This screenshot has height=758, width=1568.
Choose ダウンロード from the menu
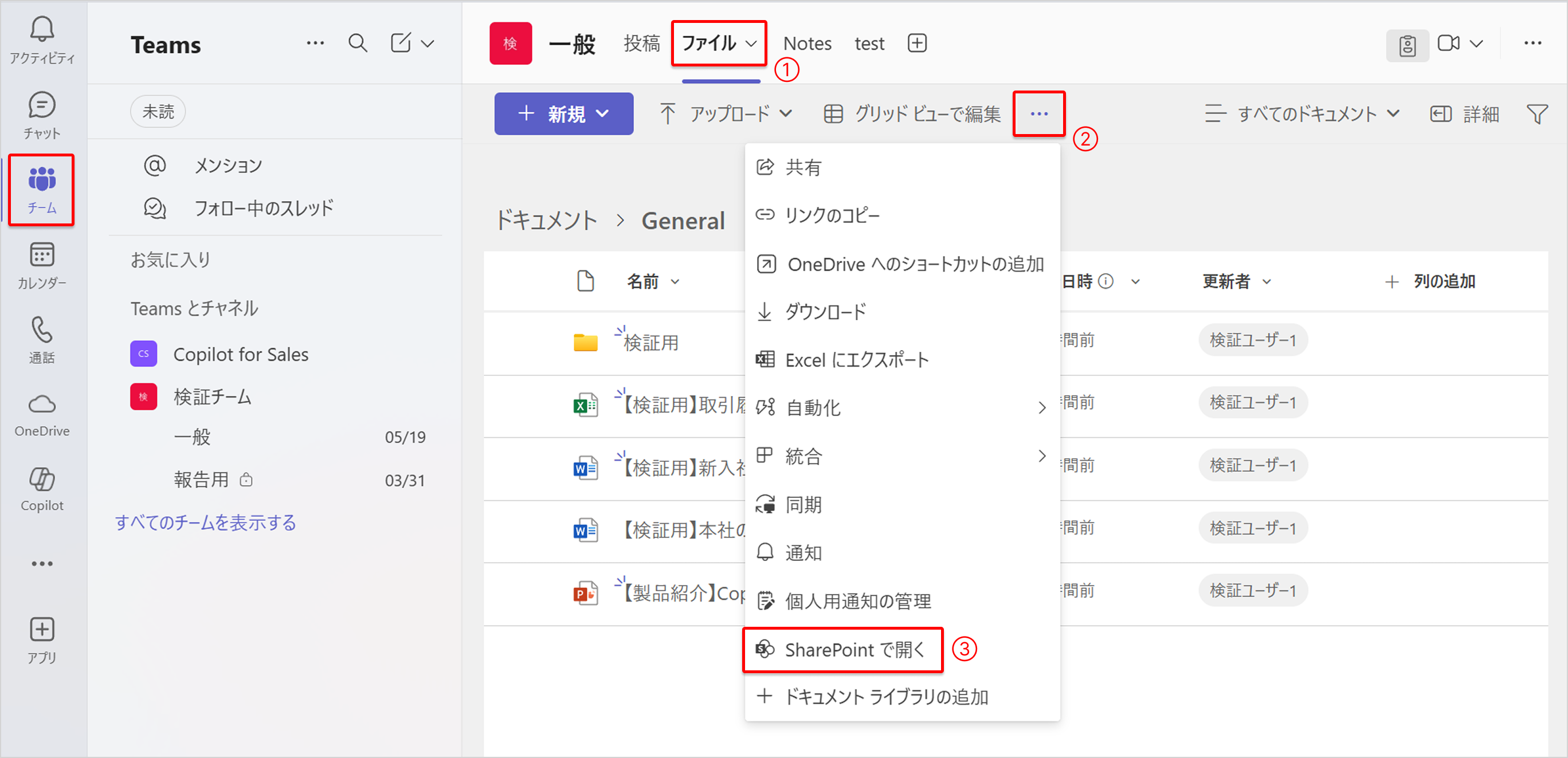pyautogui.click(x=902, y=312)
